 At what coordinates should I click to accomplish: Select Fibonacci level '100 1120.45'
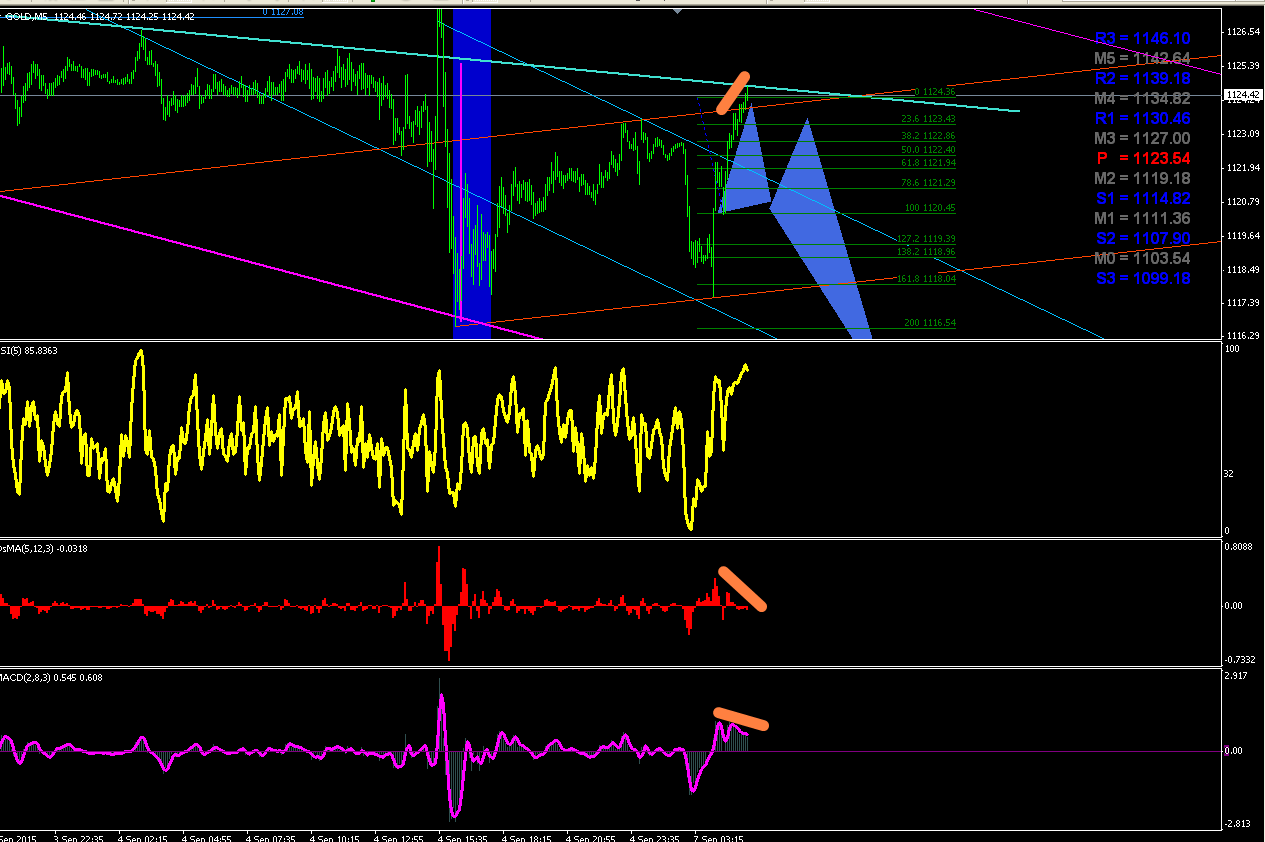(930, 208)
